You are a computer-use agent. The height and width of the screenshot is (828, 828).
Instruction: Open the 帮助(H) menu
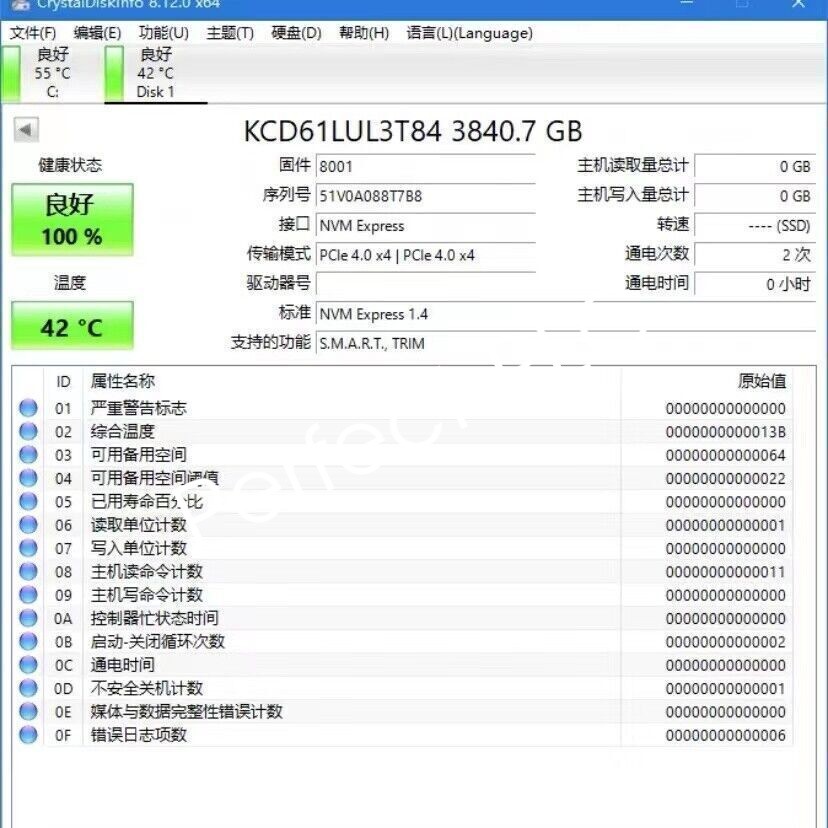364,33
